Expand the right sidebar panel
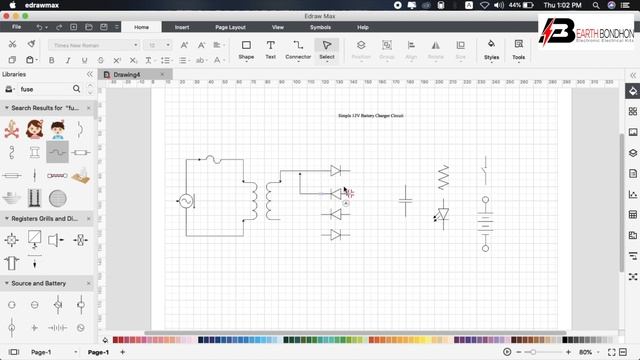The width and height of the screenshot is (640, 360). pos(633,75)
